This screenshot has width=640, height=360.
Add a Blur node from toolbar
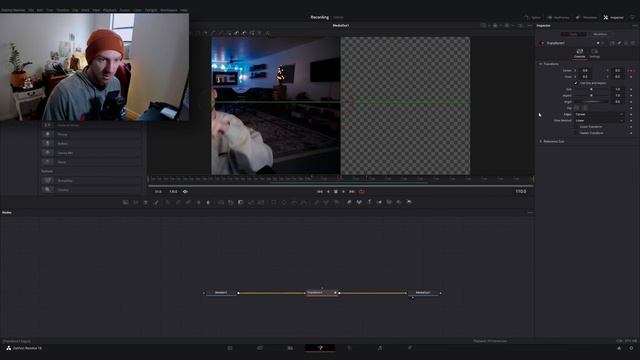pos(208,202)
